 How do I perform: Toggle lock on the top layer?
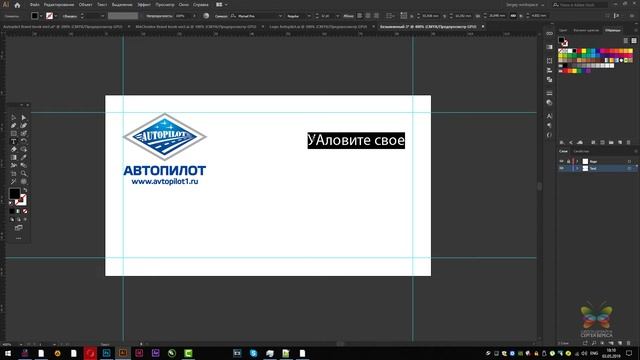coord(568,161)
